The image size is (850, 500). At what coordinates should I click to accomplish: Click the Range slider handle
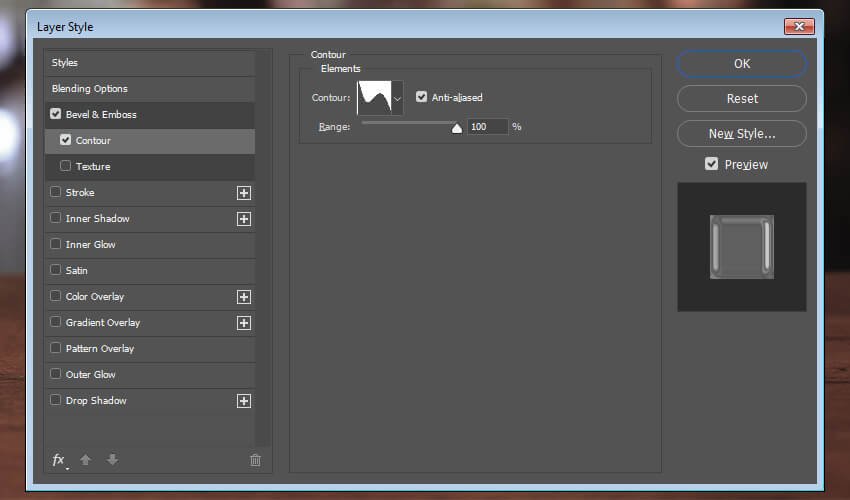click(x=457, y=128)
